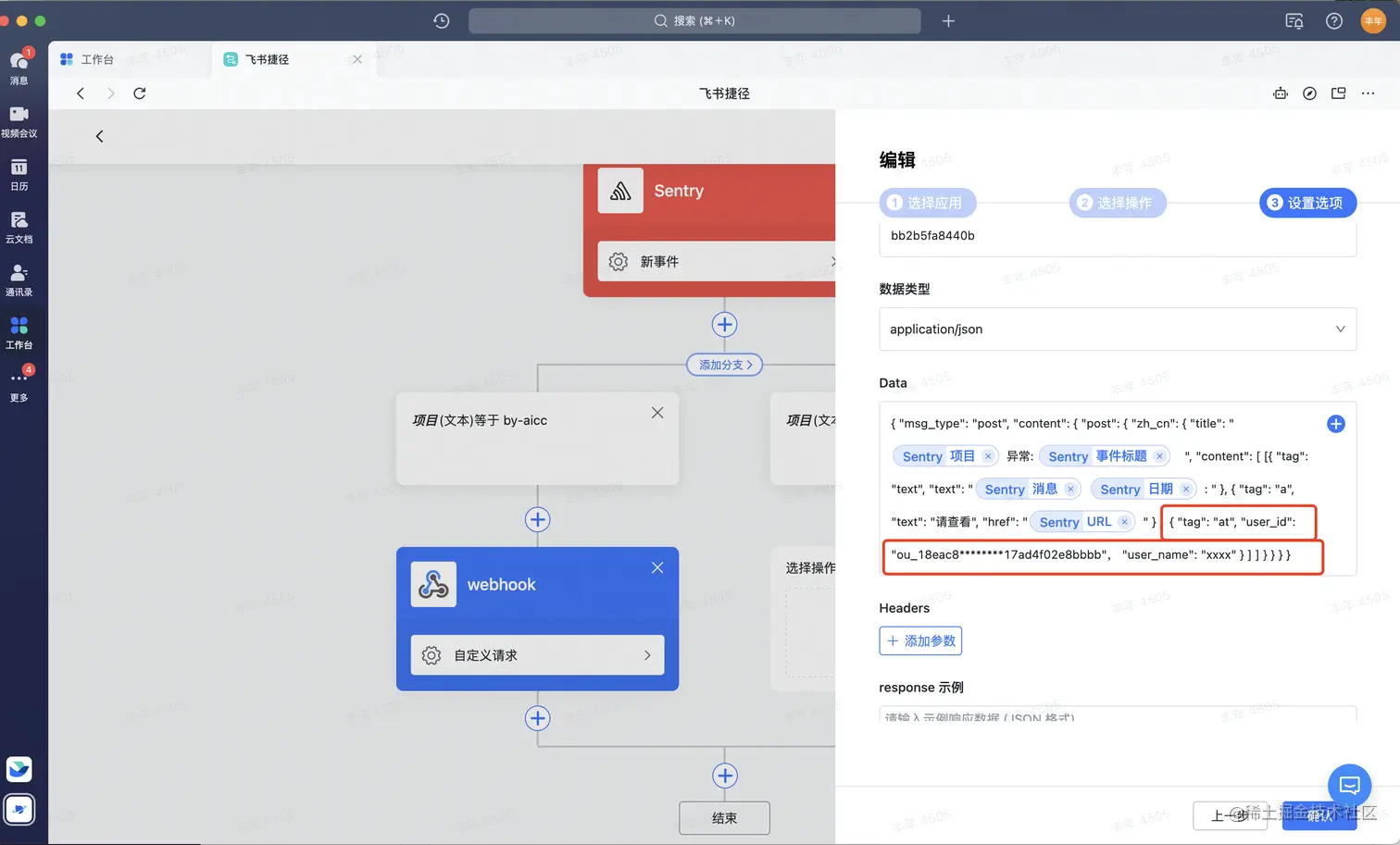Click the Data JSON text area
Screen dimensions: 1400x845
pyautogui.click(x=1118, y=489)
